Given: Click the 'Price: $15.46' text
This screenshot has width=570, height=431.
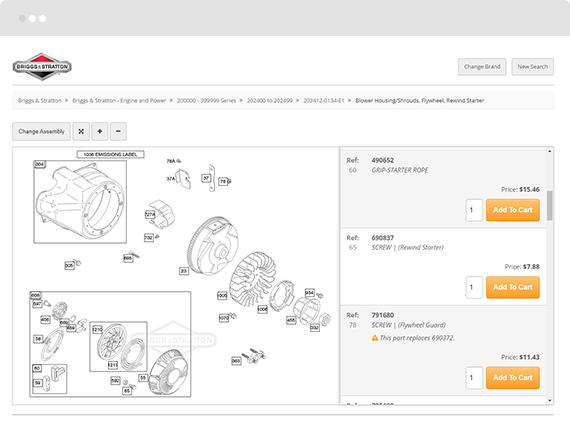Looking at the screenshot, I should click(520, 189).
